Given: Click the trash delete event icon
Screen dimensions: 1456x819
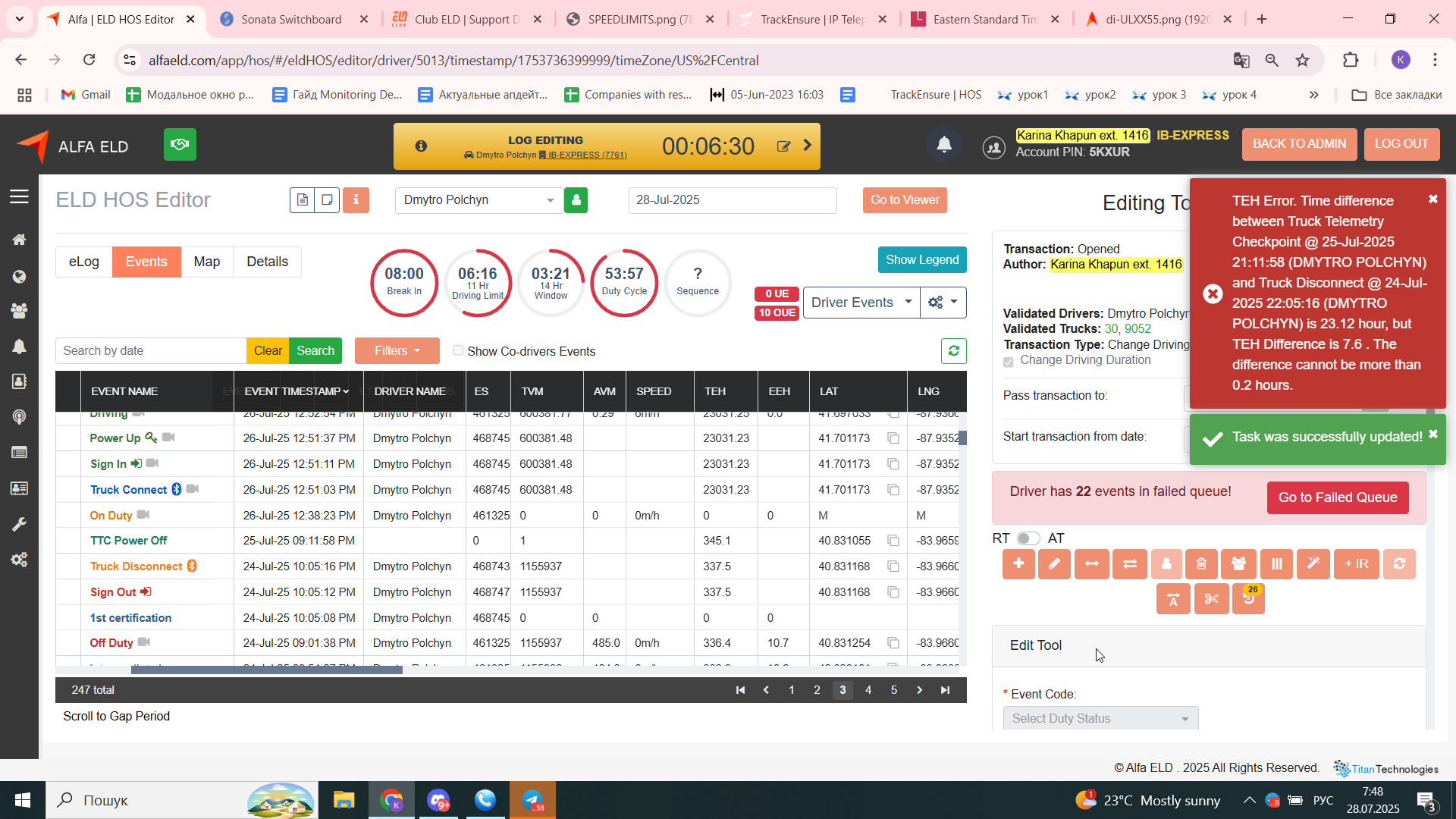Looking at the screenshot, I should [1201, 564].
